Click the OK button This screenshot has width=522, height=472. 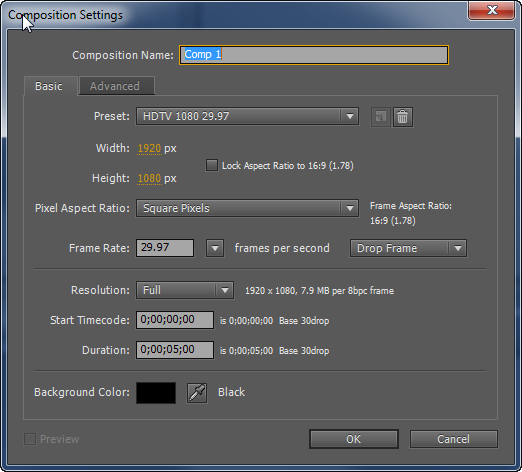(354, 439)
